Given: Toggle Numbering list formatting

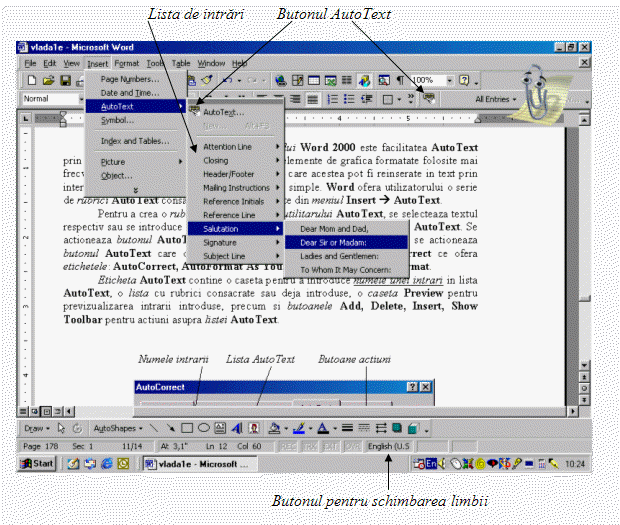Looking at the screenshot, I should 333,99.
